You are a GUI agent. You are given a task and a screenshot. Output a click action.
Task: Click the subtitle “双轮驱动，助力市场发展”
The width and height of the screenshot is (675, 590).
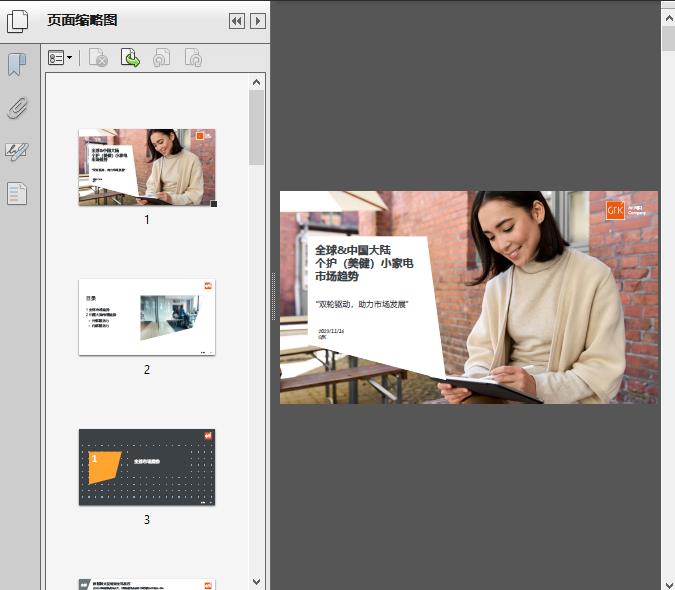click(362, 304)
